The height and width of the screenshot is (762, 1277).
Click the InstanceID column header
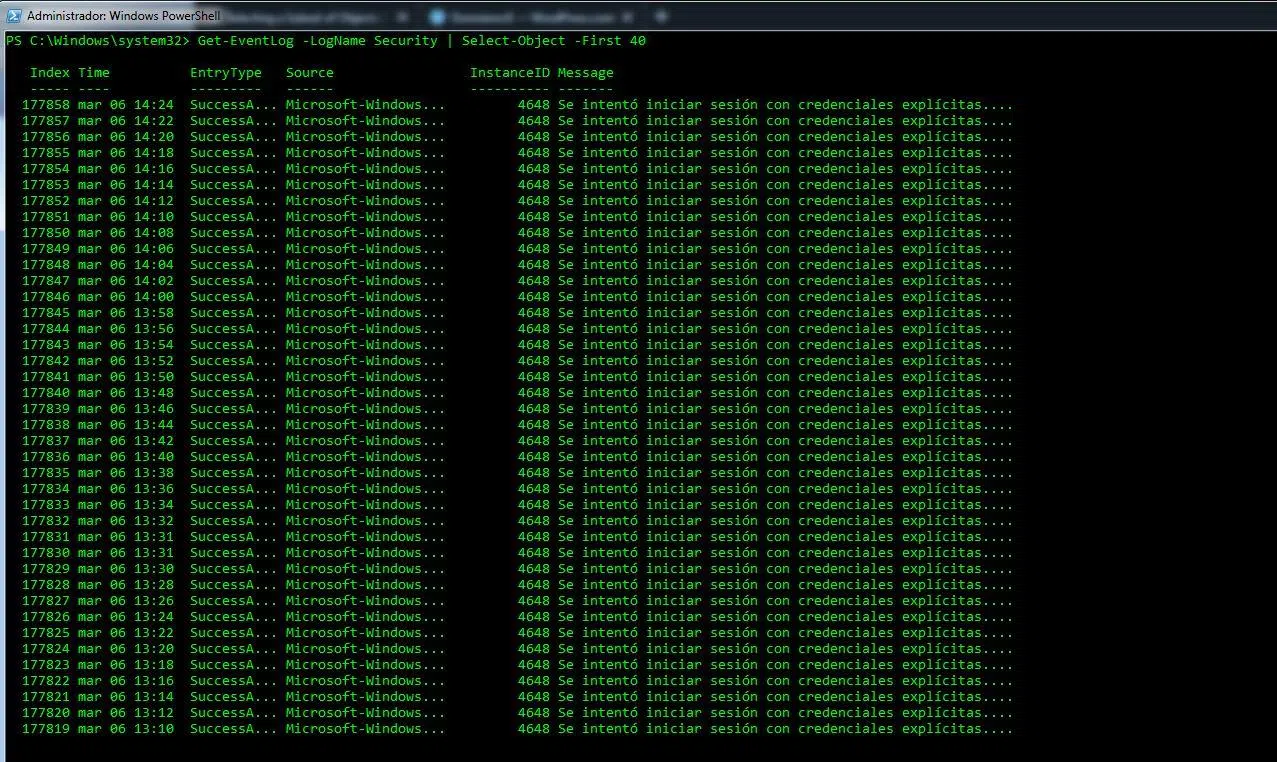point(509,73)
